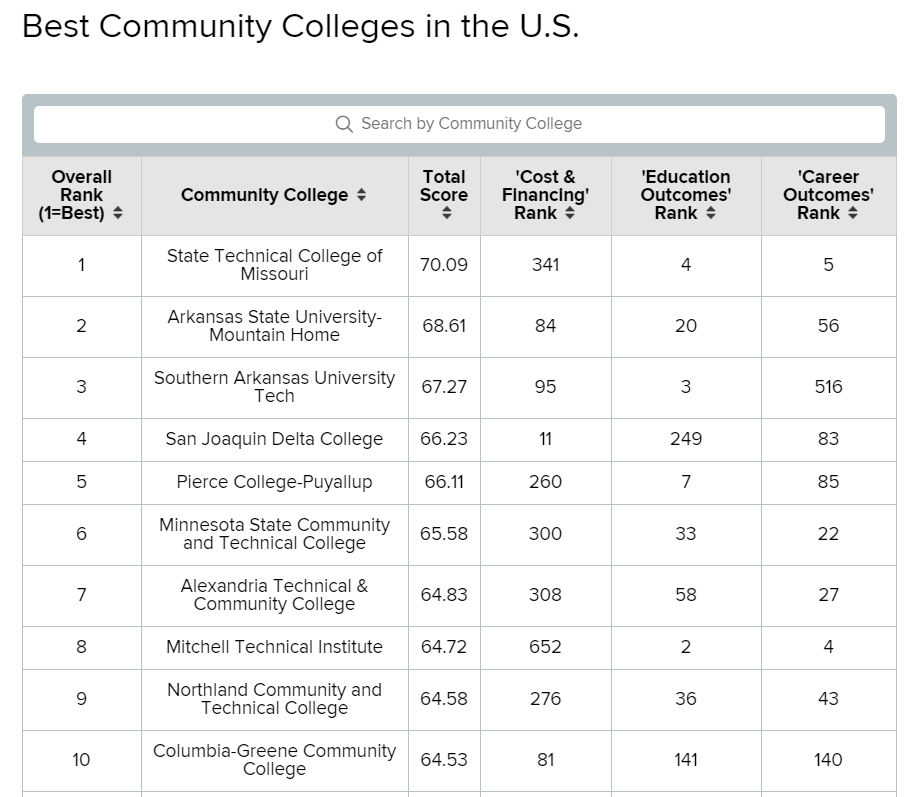
Task: Click the Total Score column header
Action: (x=444, y=186)
